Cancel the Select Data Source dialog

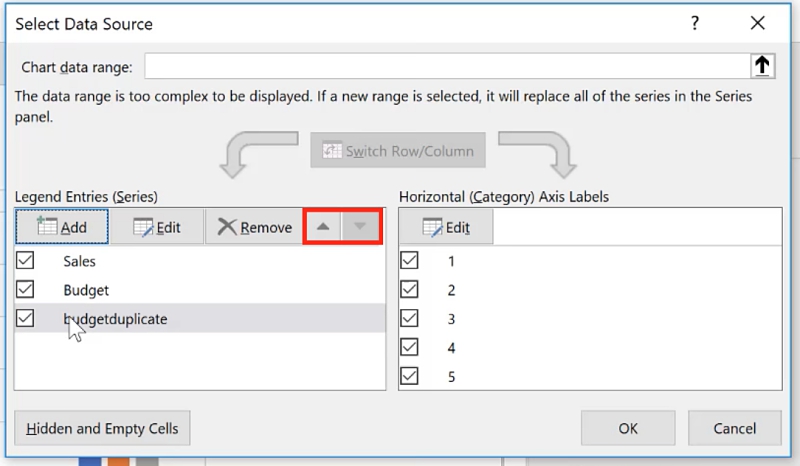point(734,428)
